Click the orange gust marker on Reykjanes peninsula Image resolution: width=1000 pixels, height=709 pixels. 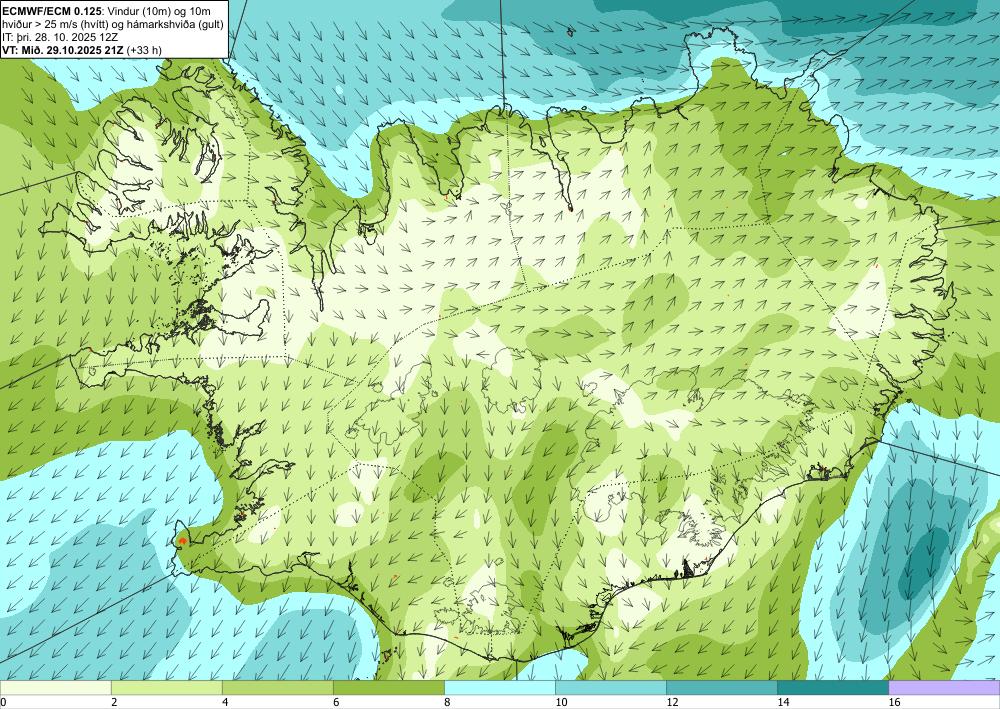click(182, 541)
